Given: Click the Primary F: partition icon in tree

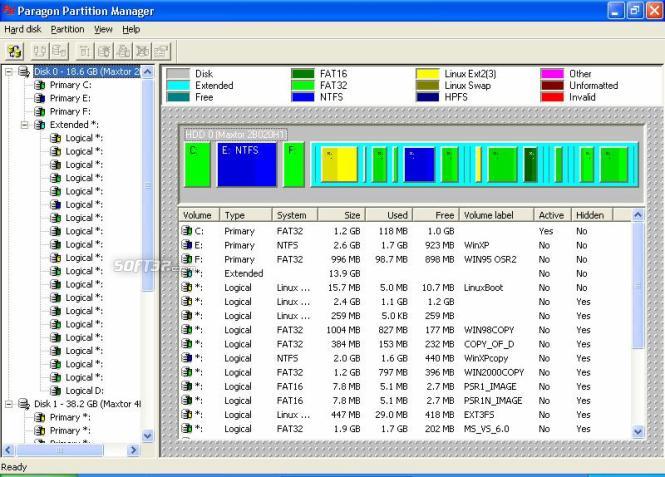Looking at the screenshot, I should 39,112.
